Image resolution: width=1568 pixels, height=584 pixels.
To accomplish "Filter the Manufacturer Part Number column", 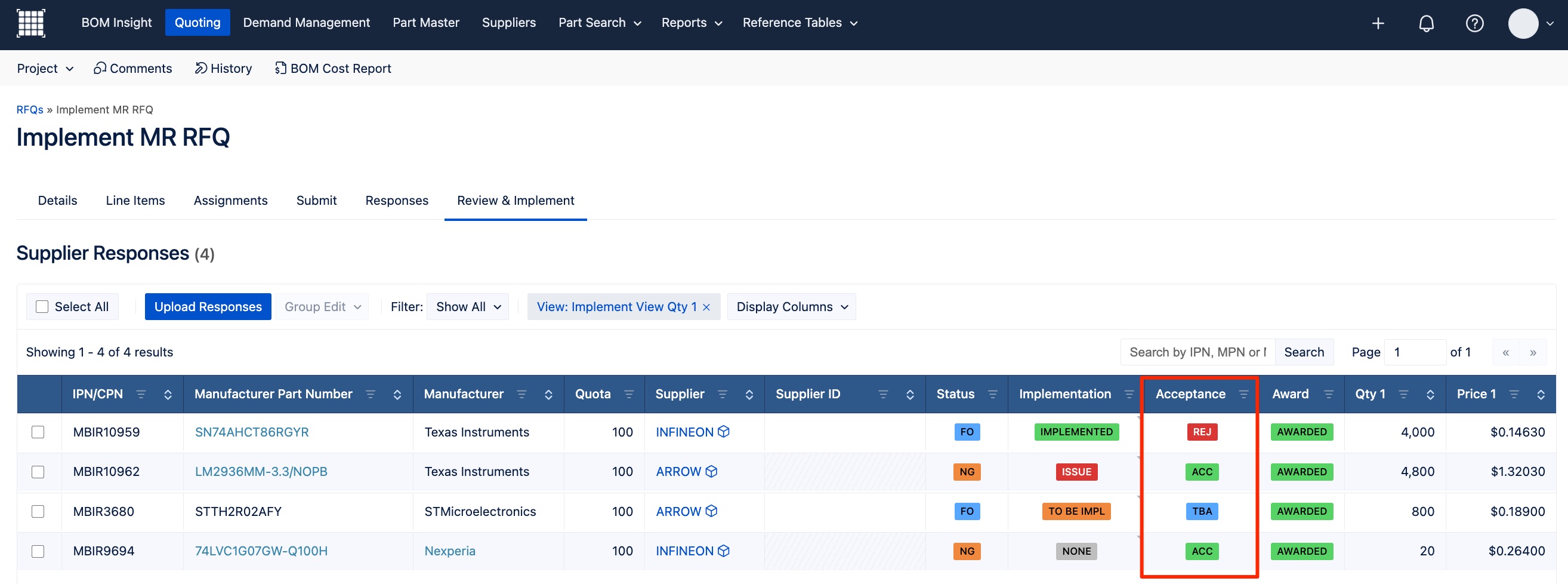I will point(370,394).
